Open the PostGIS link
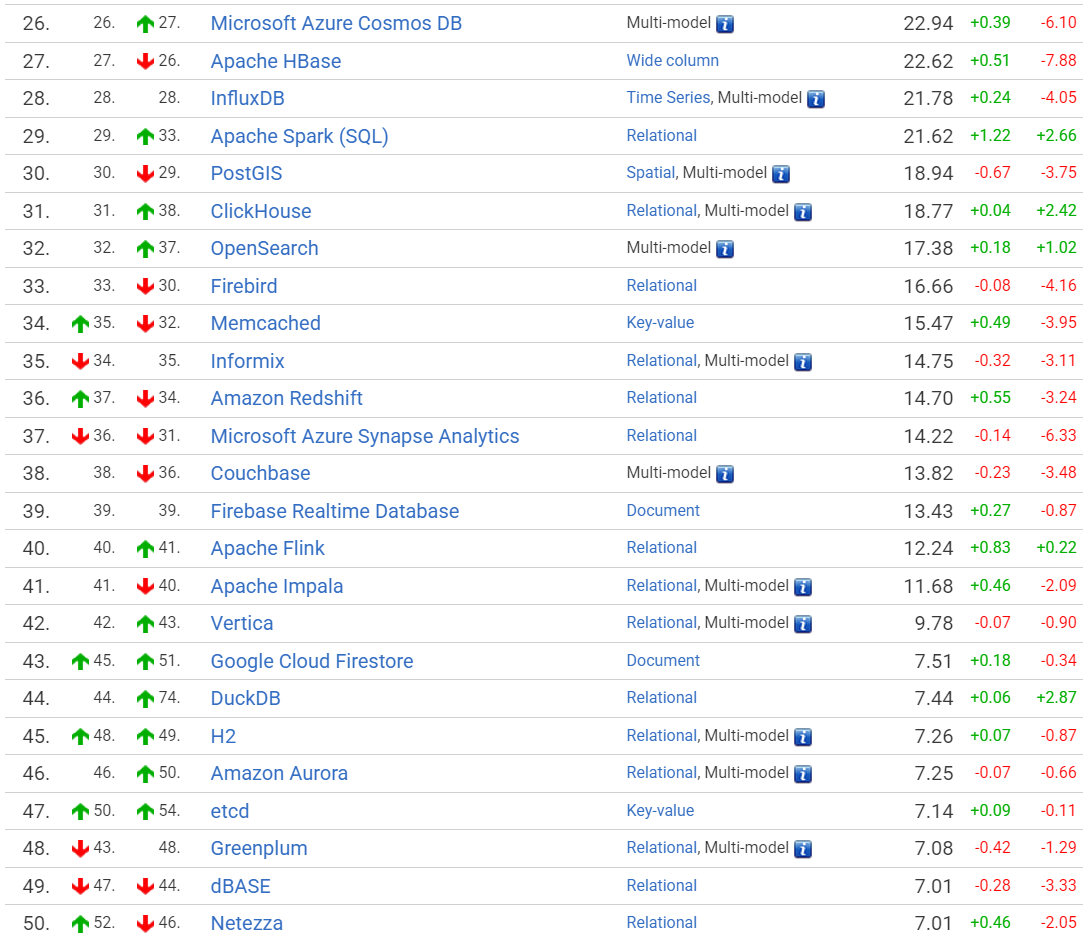This screenshot has width=1087, height=940. (x=246, y=173)
